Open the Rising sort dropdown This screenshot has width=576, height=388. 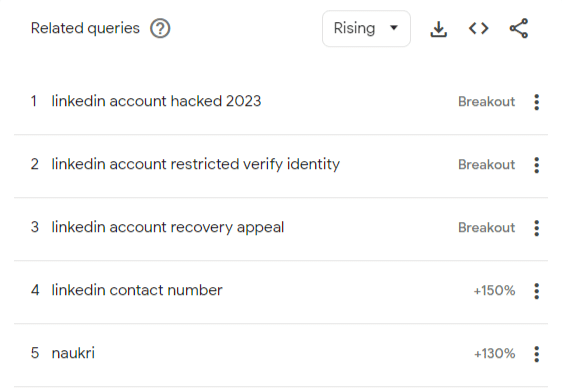click(x=366, y=28)
